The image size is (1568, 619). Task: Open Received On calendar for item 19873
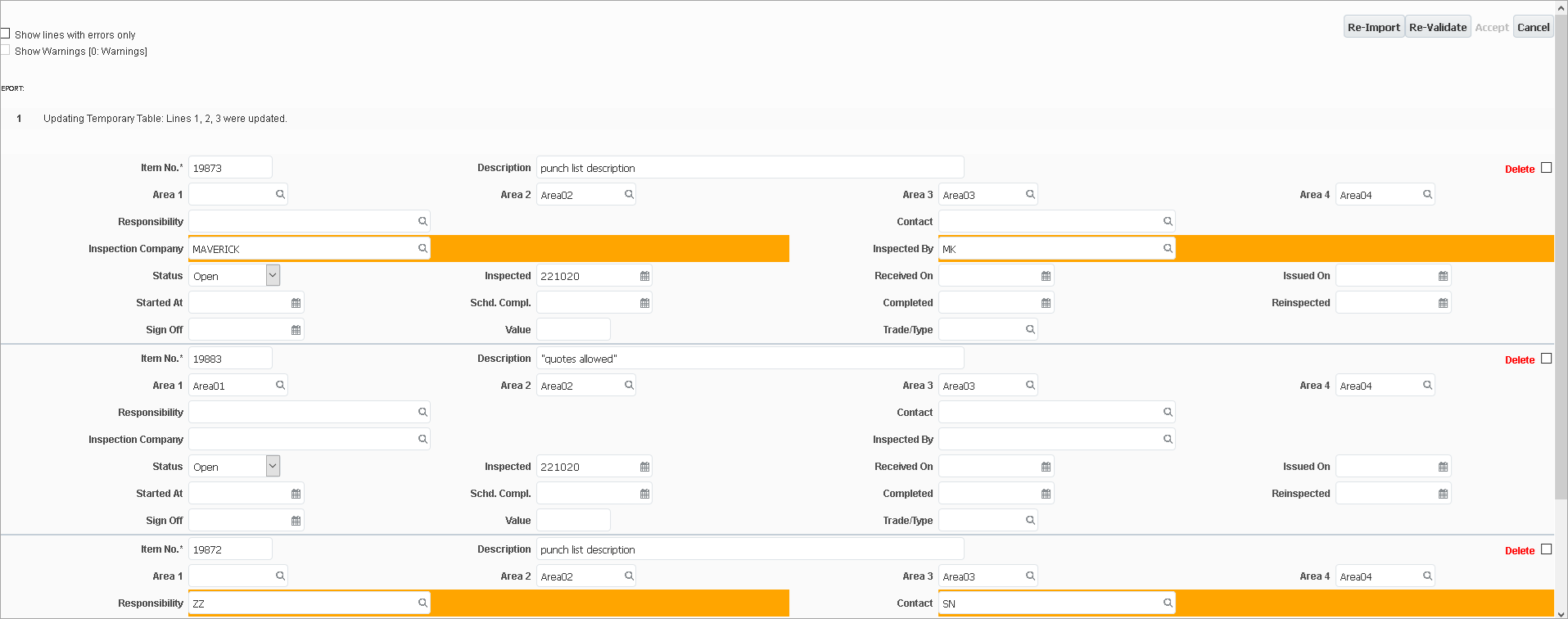tap(1046, 276)
